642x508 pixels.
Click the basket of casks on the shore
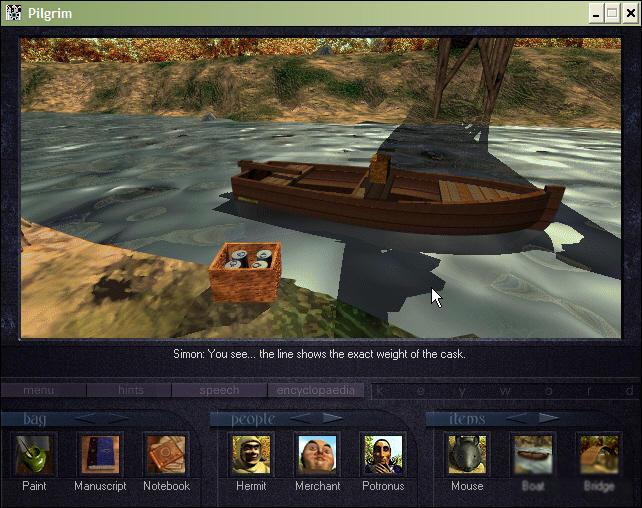[x=245, y=272]
